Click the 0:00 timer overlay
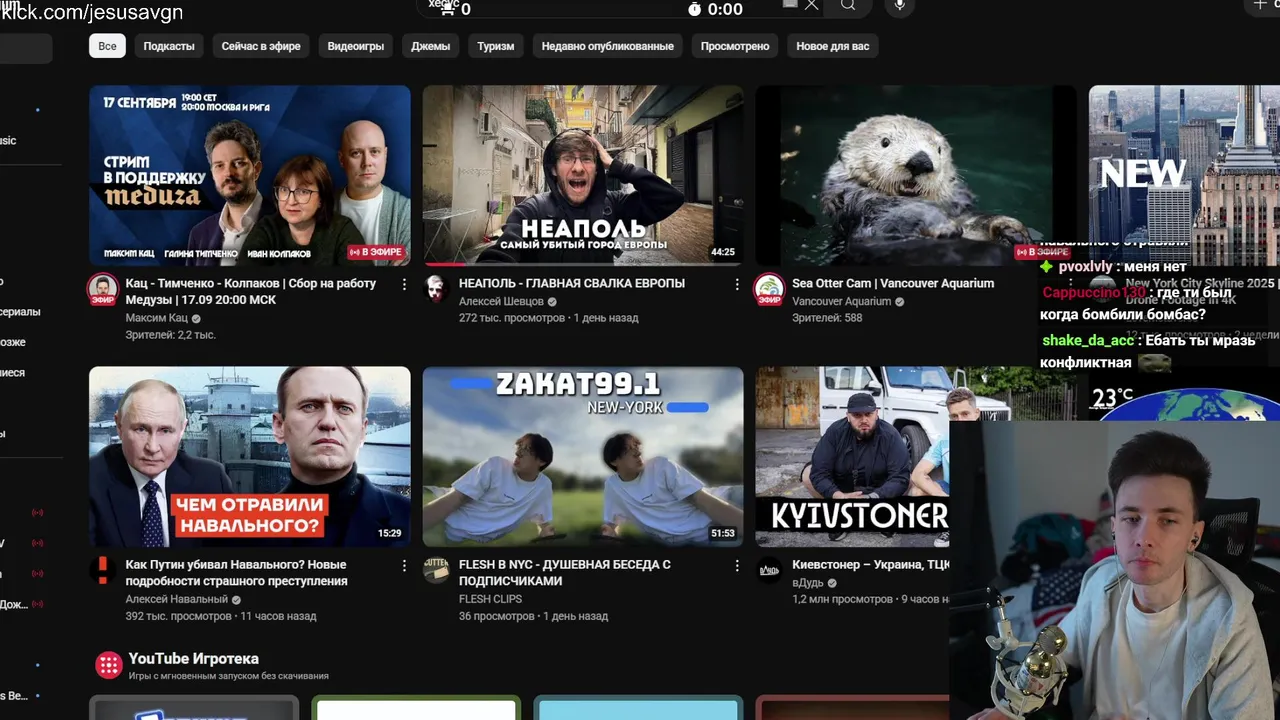This screenshot has width=1280, height=720. click(724, 9)
